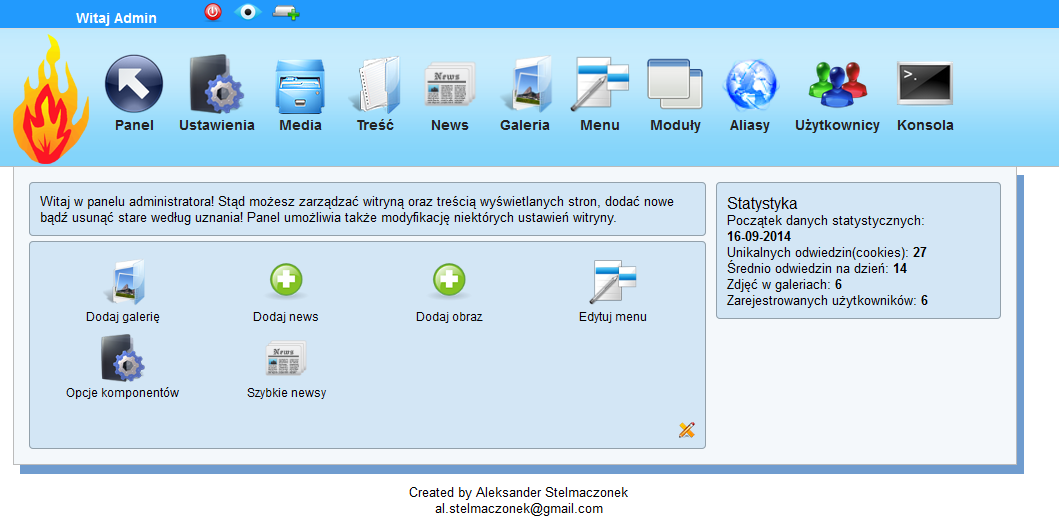
Task: Click the Opcje komponentów gear icon
Action: [123, 358]
